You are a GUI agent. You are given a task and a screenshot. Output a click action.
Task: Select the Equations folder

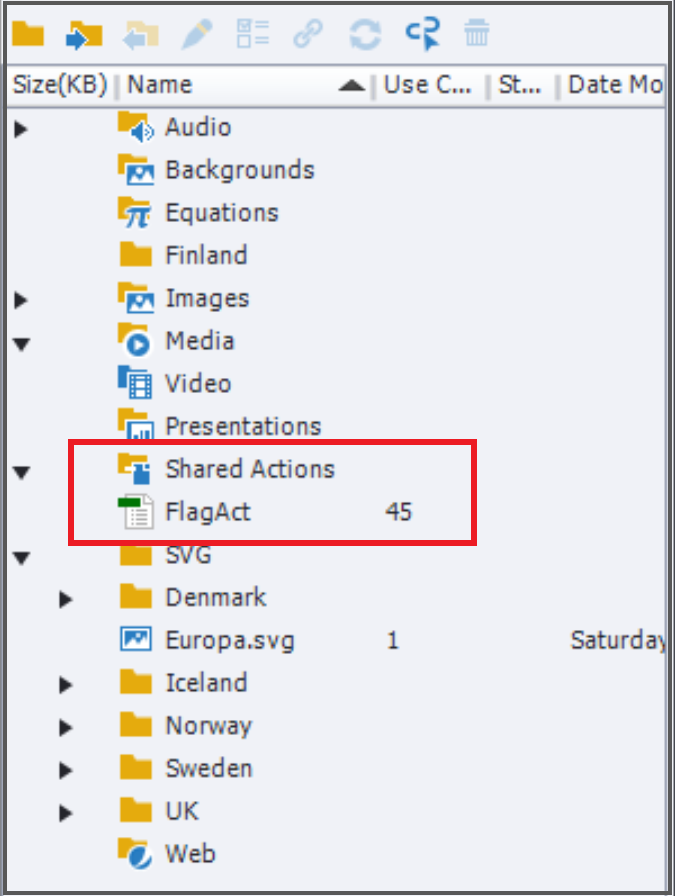coord(221,213)
